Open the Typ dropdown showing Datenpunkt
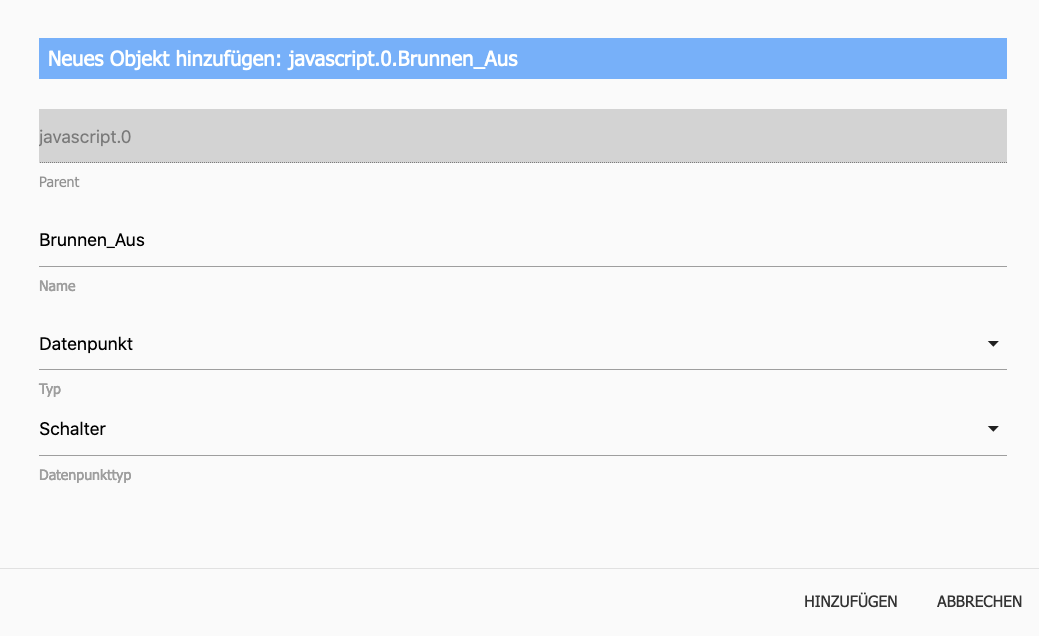Image resolution: width=1039 pixels, height=636 pixels. pyautogui.click(x=500, y=344)
